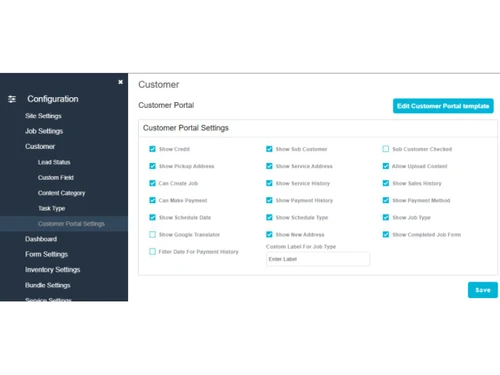Disable Show Schedule Date checkbox
The width and height of the screenshot is (500, 375).
pos(152,217)
